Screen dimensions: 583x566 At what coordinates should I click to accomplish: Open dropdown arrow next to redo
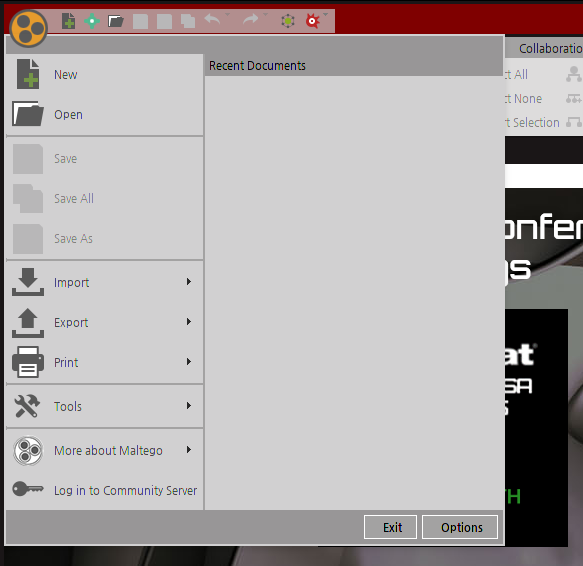[x=265, y=15]
